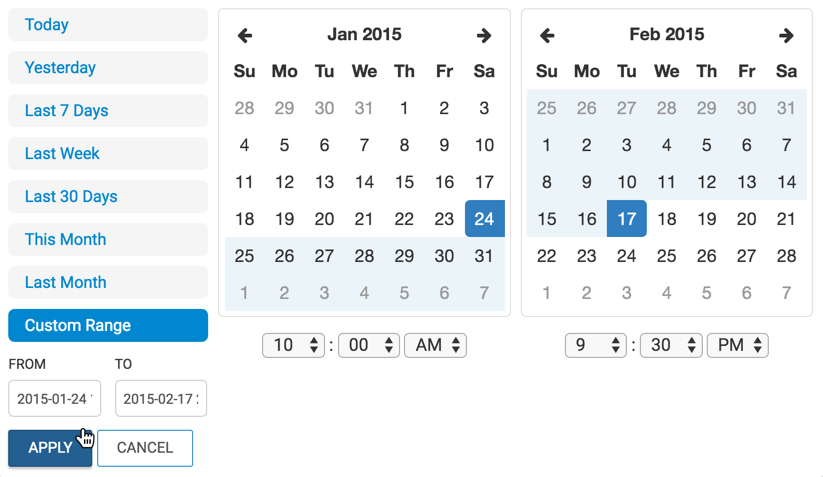Pick the Custom Range option
The image size is (823, 477).
(x=108, y=326)
